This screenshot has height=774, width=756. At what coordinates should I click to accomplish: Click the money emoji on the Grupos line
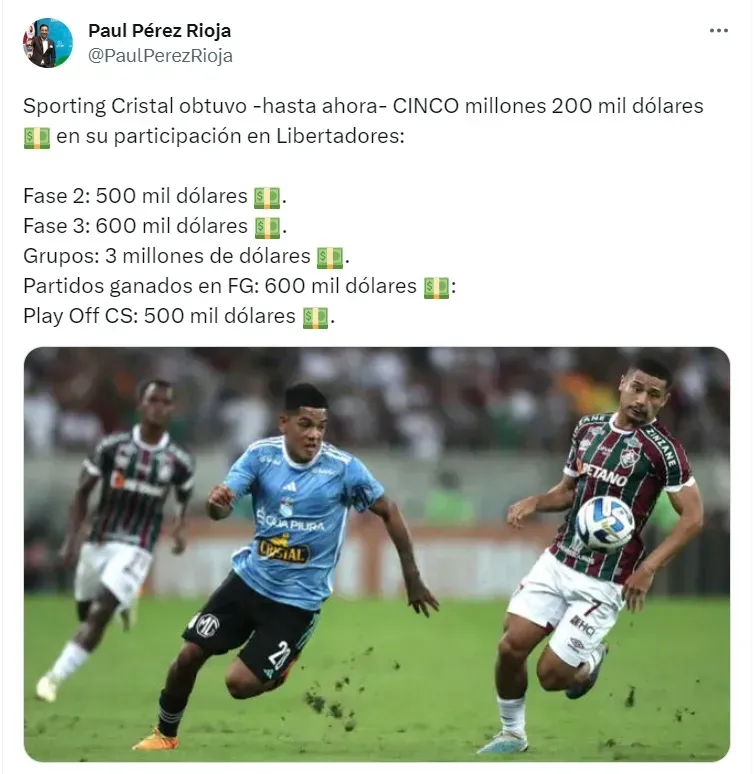(x=330, y=258)
